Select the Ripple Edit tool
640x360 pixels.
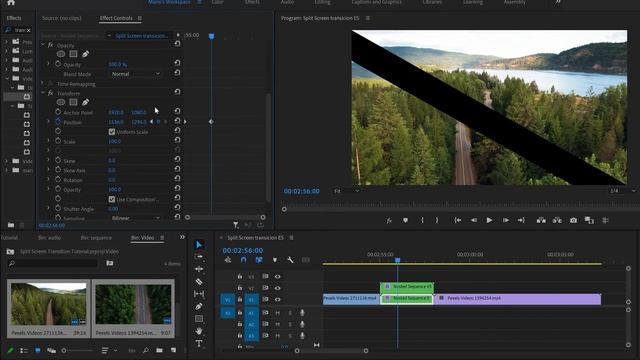pos(199,269)
